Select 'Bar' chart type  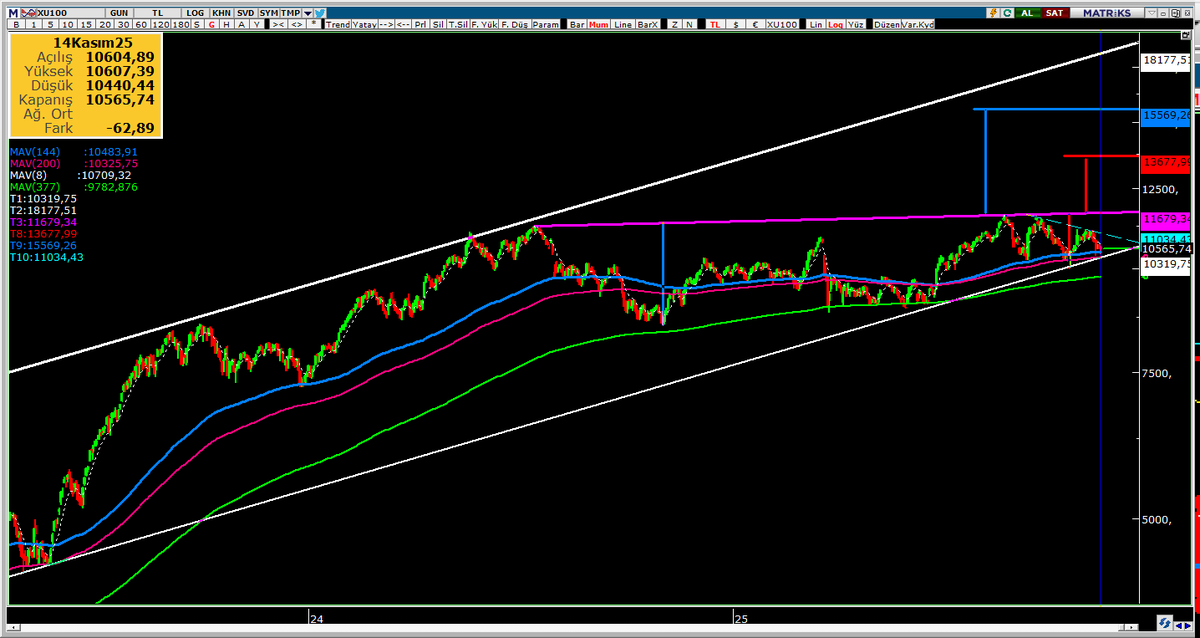pyautogui.click(x=575, y=24)
